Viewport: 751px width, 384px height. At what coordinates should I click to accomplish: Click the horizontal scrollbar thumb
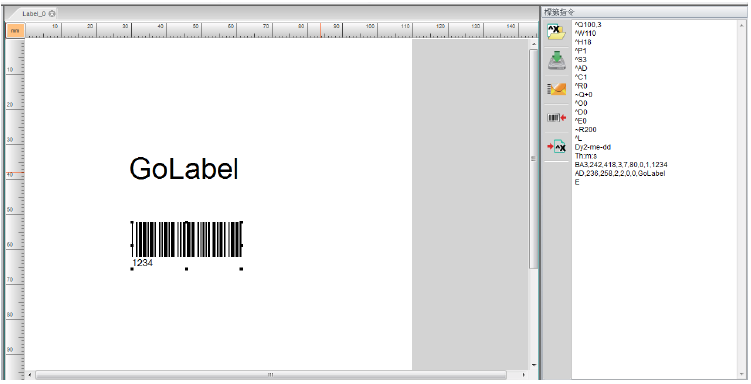271,374
